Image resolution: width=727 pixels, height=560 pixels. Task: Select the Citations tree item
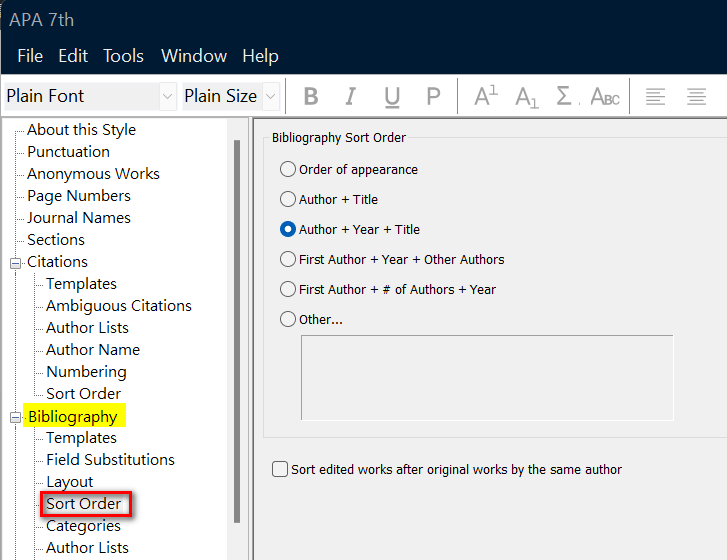click(57, 262)
